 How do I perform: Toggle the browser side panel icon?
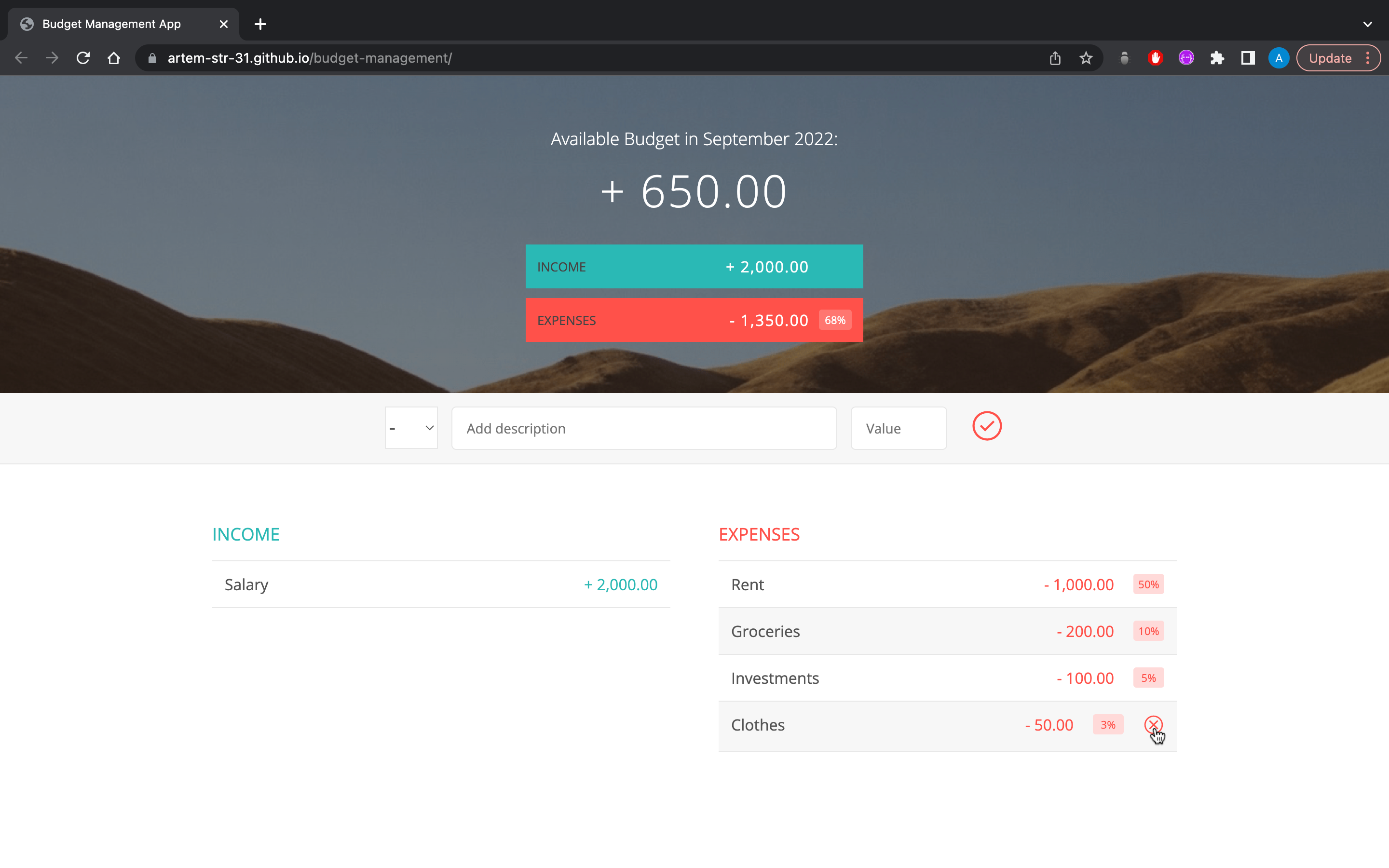point(1247,58)
